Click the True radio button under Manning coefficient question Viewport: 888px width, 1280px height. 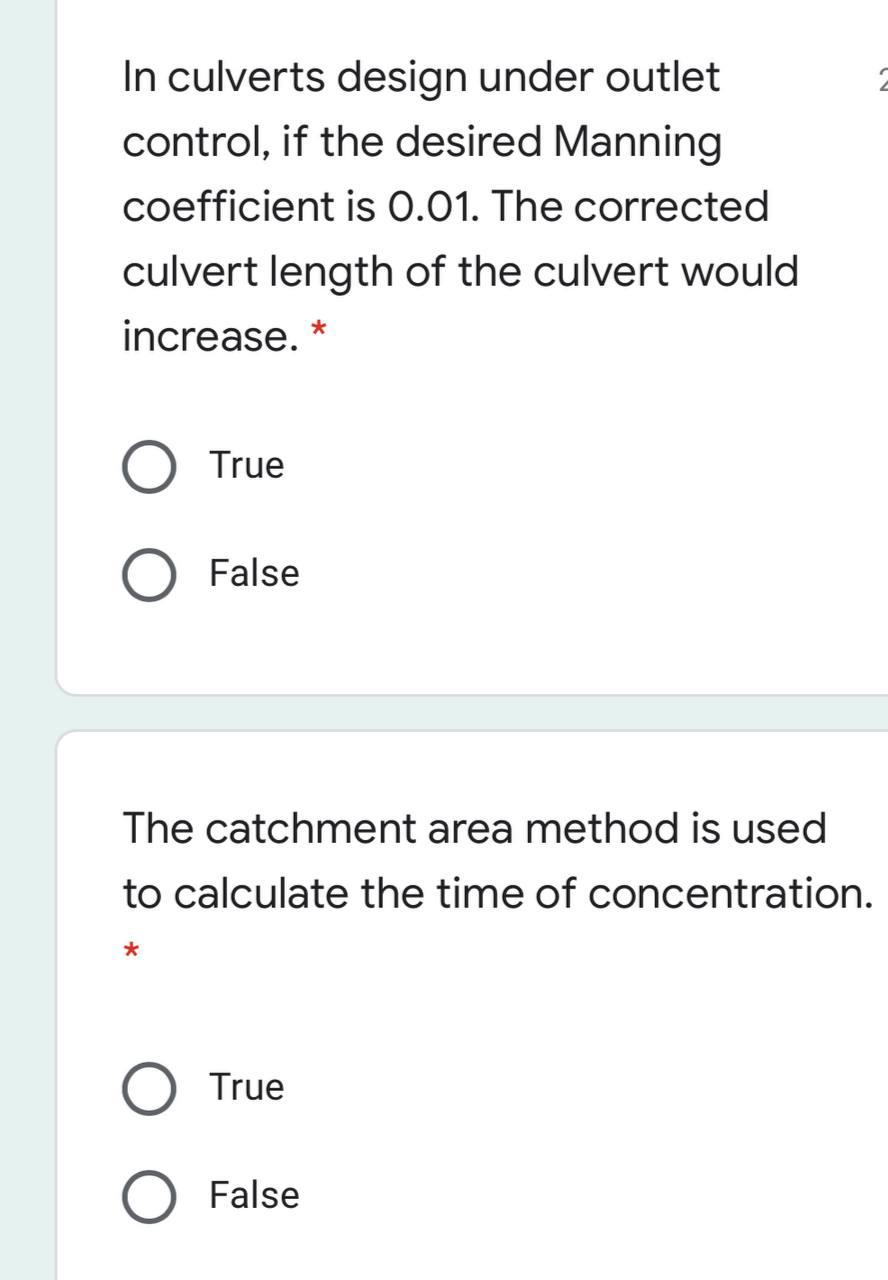[x=148, y=463]
